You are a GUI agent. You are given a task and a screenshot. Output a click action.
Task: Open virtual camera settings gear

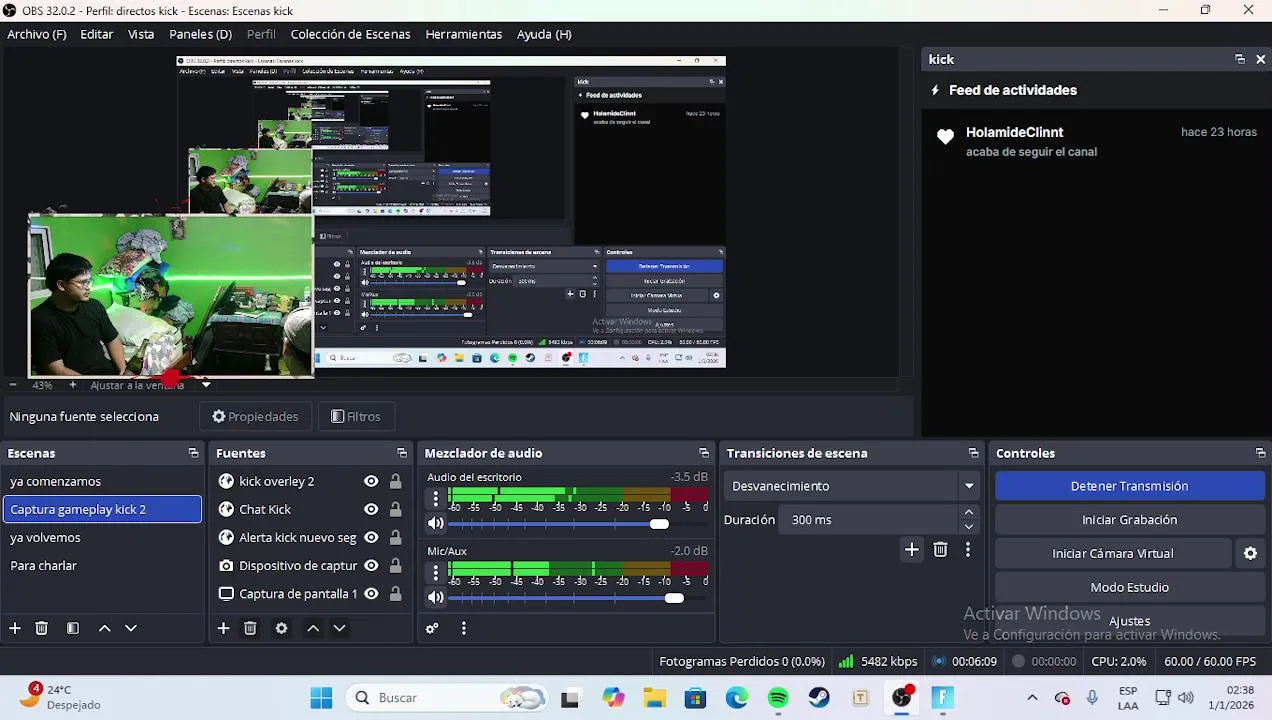(x=1250, y=553)
